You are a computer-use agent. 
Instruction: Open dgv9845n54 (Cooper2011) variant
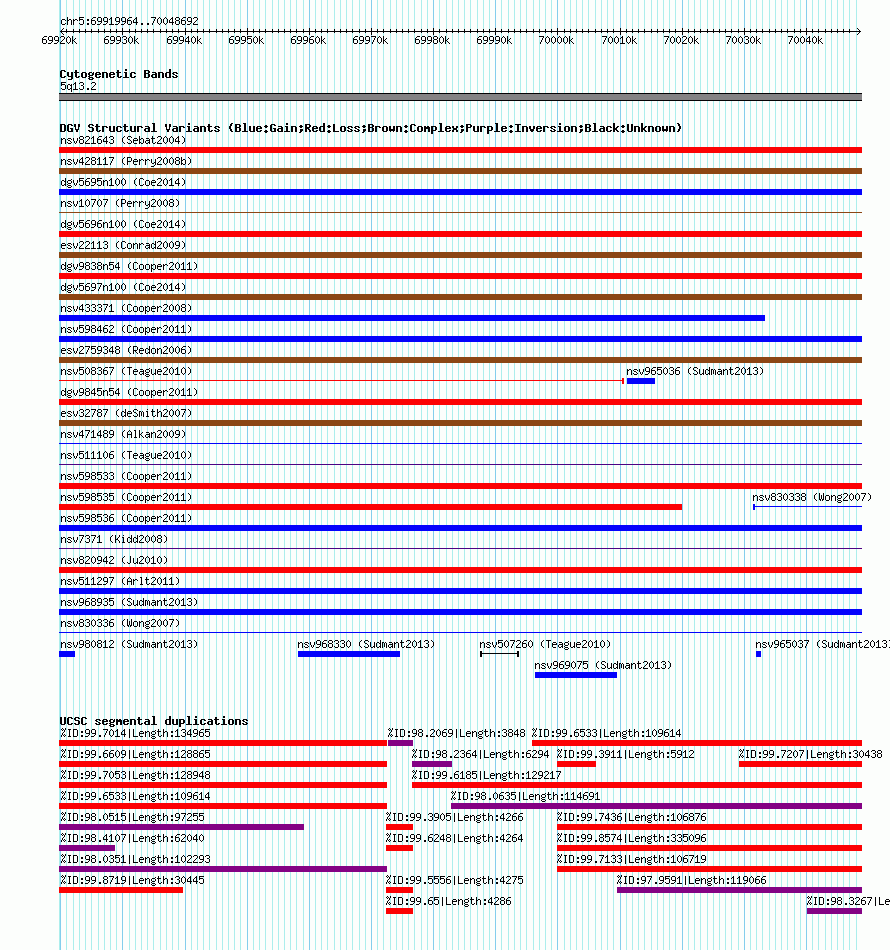pos(129,393)
